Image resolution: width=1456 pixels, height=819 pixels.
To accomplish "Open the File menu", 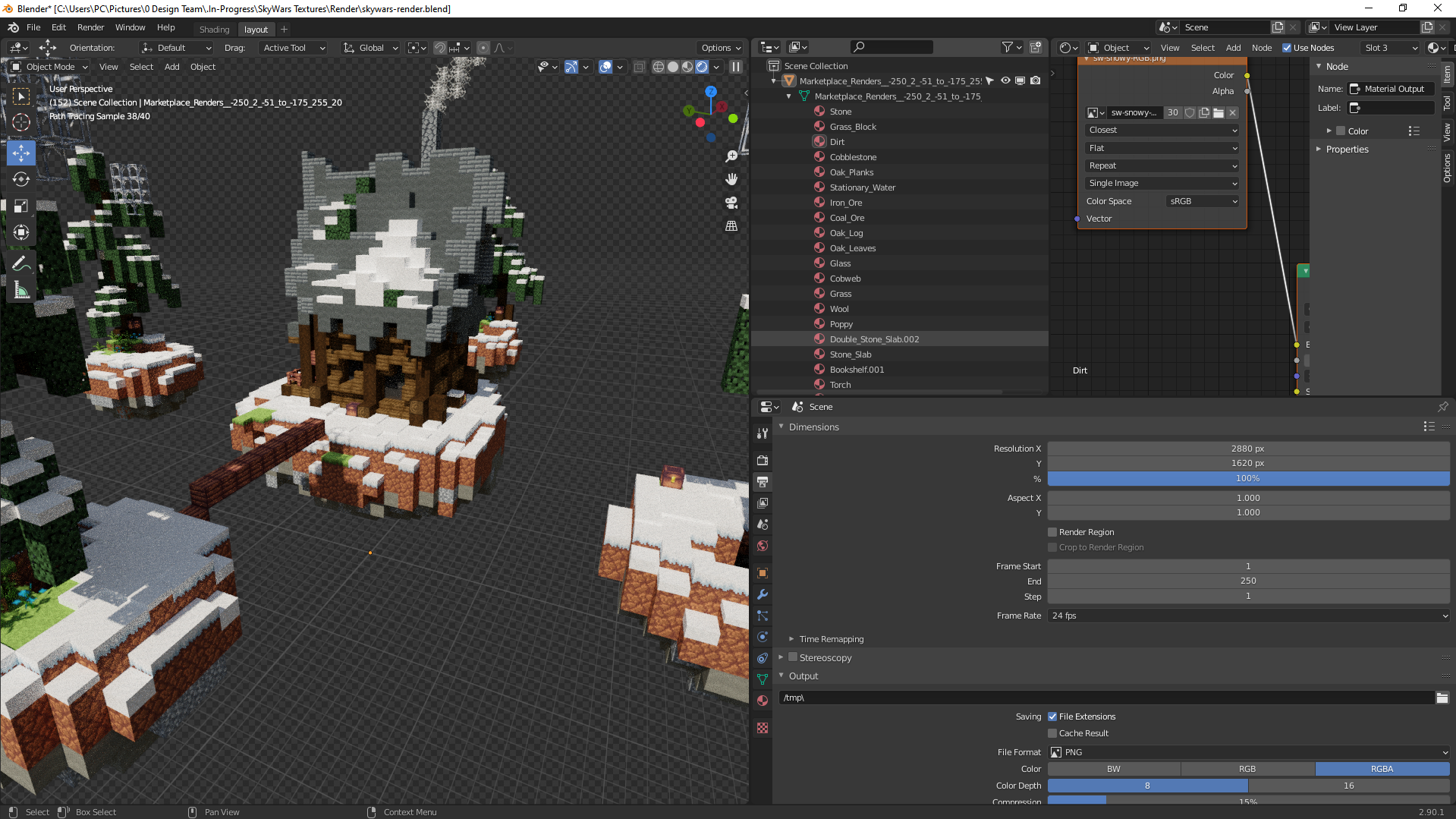I will click(x=33, y=27).
